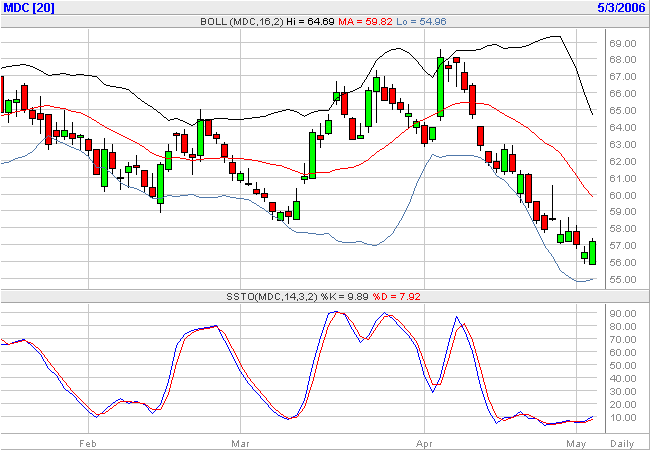Click the 70.00 stochastic axis label

[x=623, y=340]
